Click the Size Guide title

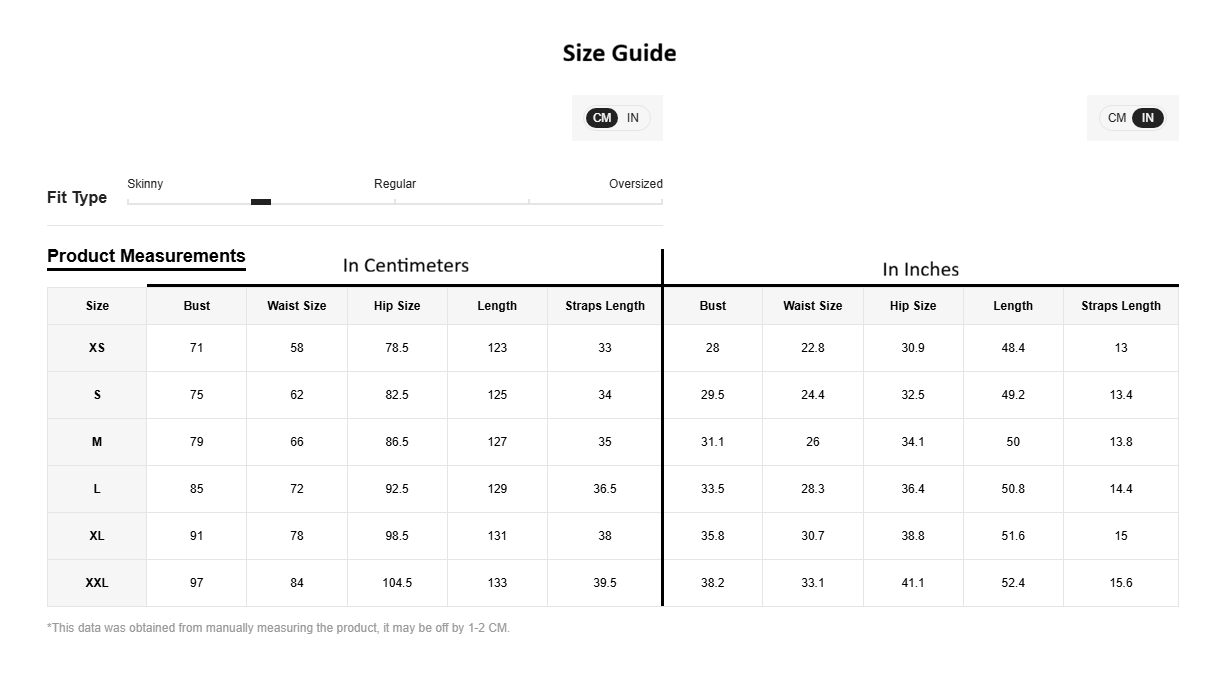(x=619, y=53)
